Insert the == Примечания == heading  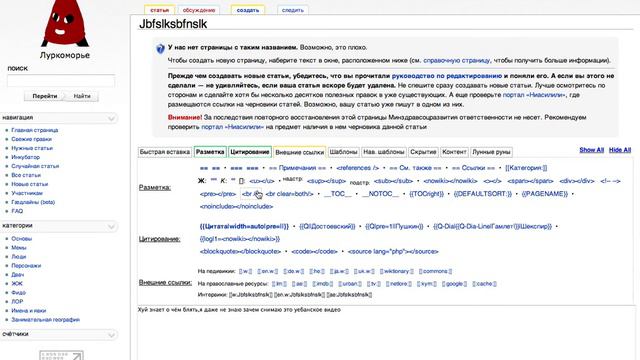298,168
